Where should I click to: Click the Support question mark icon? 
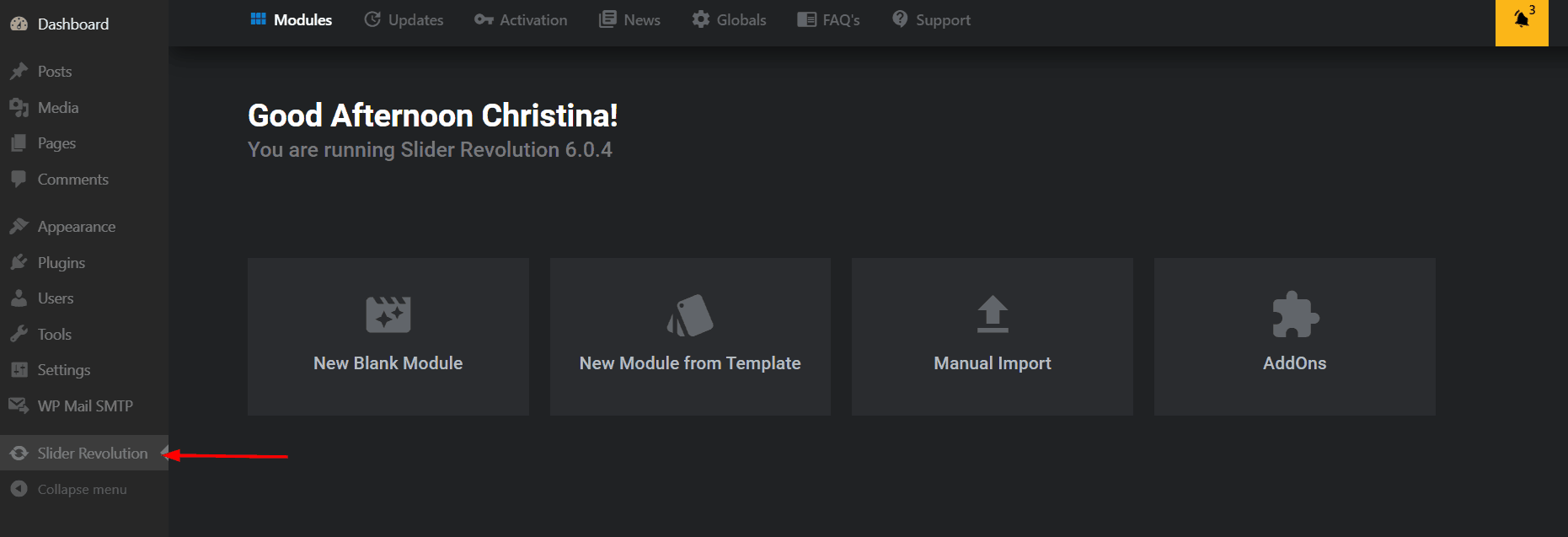[x=900, y=19]
